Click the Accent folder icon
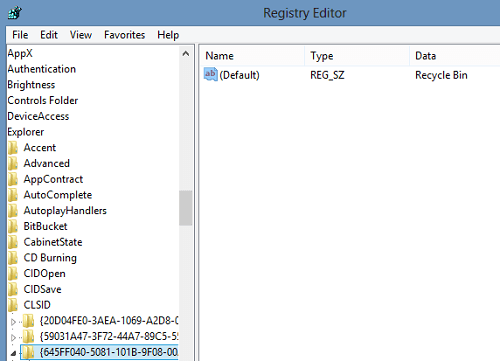 13,148
